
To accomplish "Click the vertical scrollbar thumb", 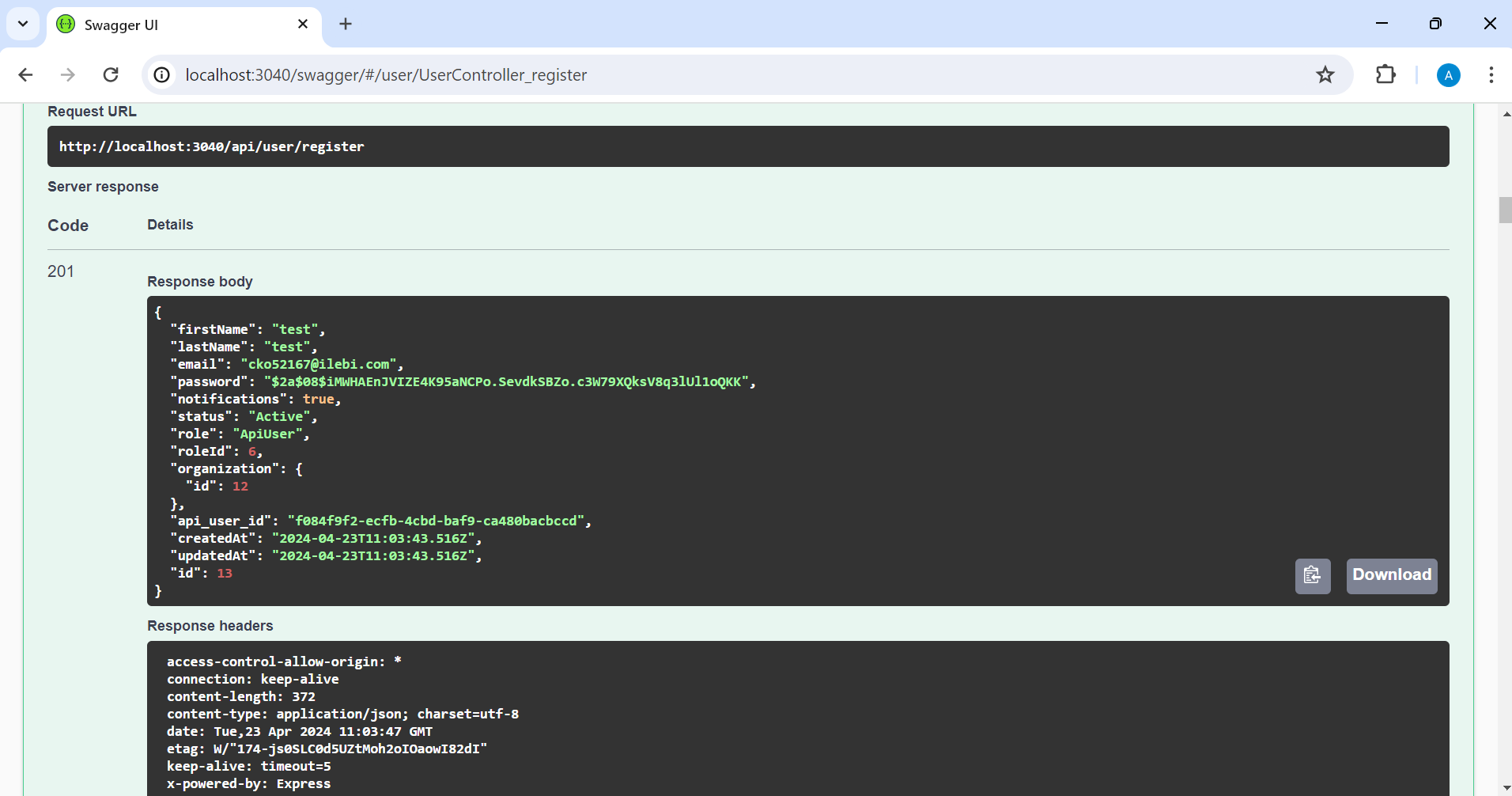I will pyautogui.click(x=1505, y=210).
